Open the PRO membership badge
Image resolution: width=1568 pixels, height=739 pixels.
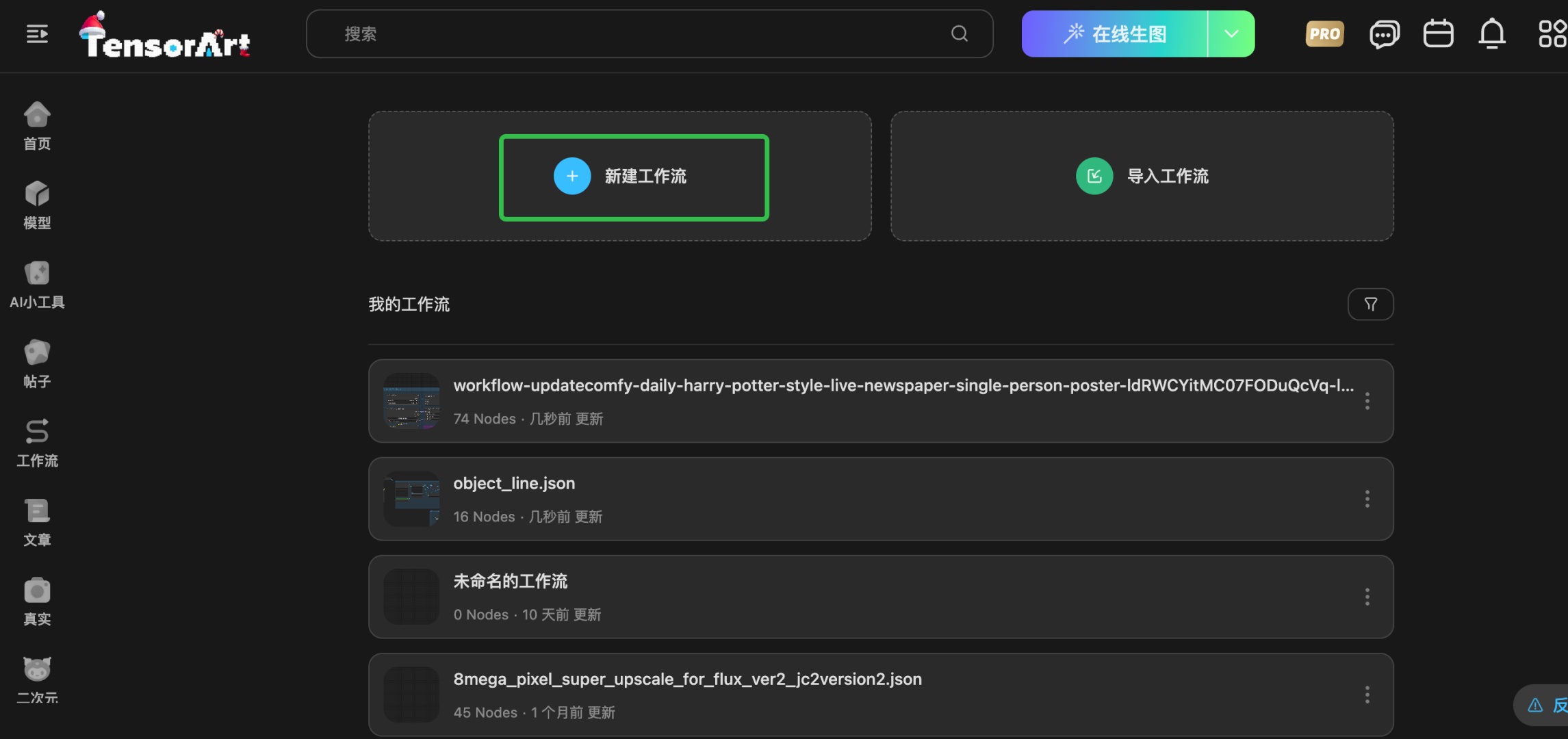(1324, 34)
